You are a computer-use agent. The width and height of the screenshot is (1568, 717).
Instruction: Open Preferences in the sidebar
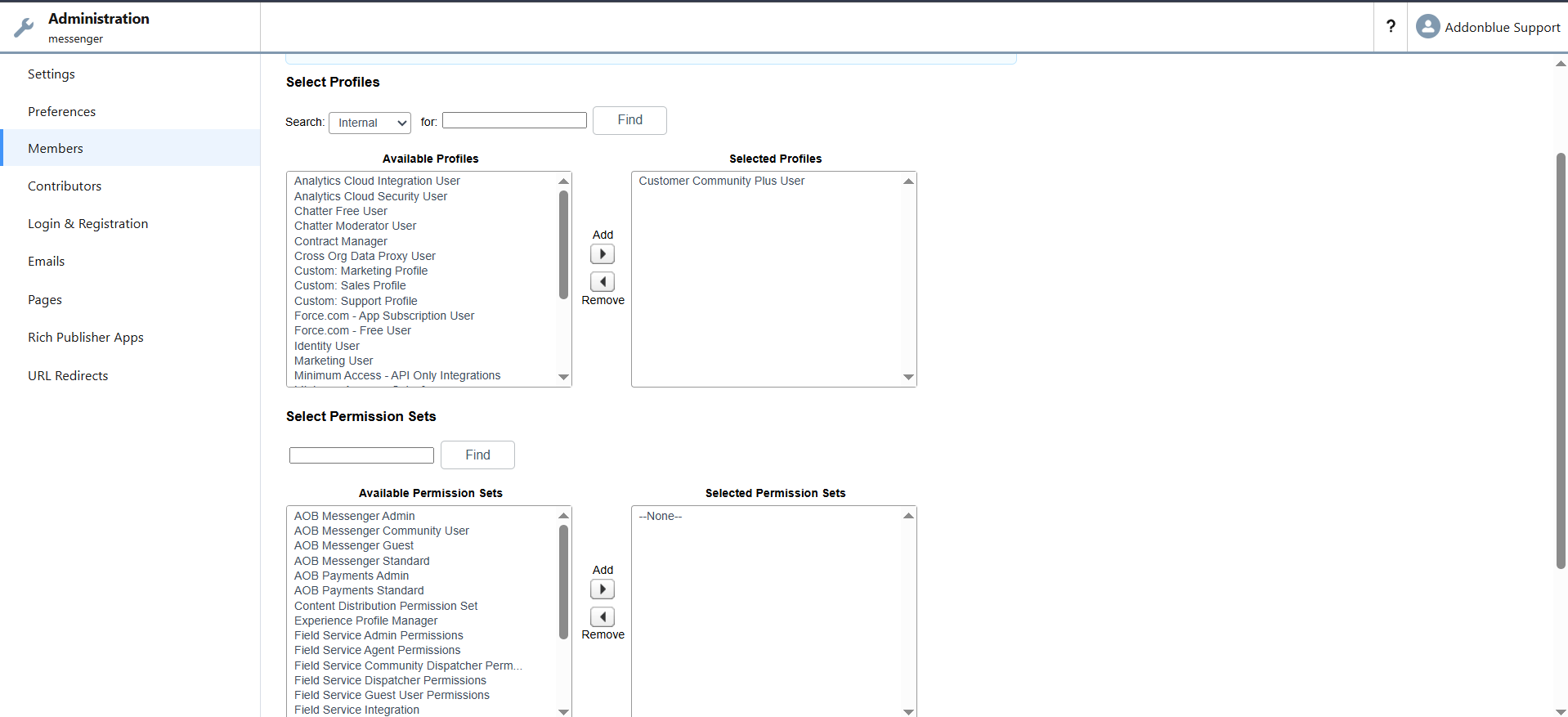[x=61, y=111]
